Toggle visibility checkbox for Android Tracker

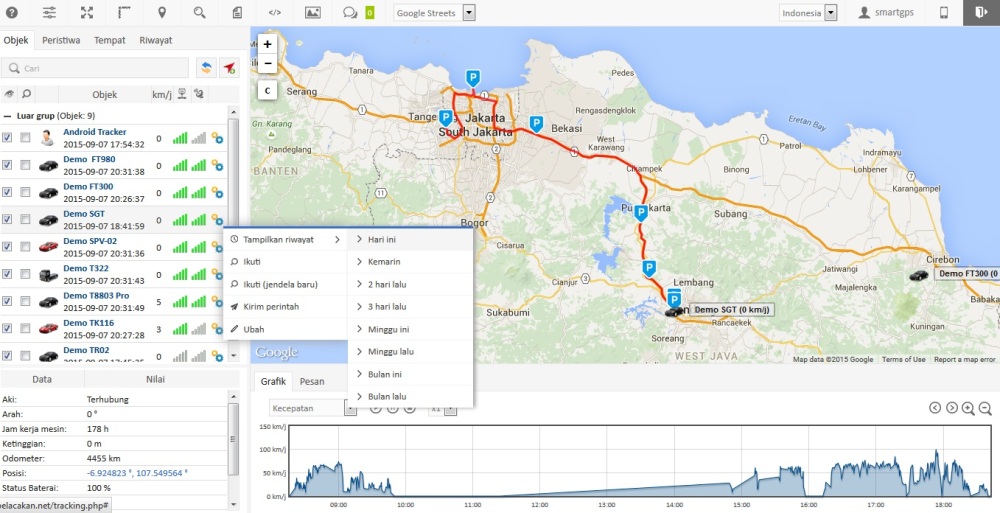tap(7, 137)
